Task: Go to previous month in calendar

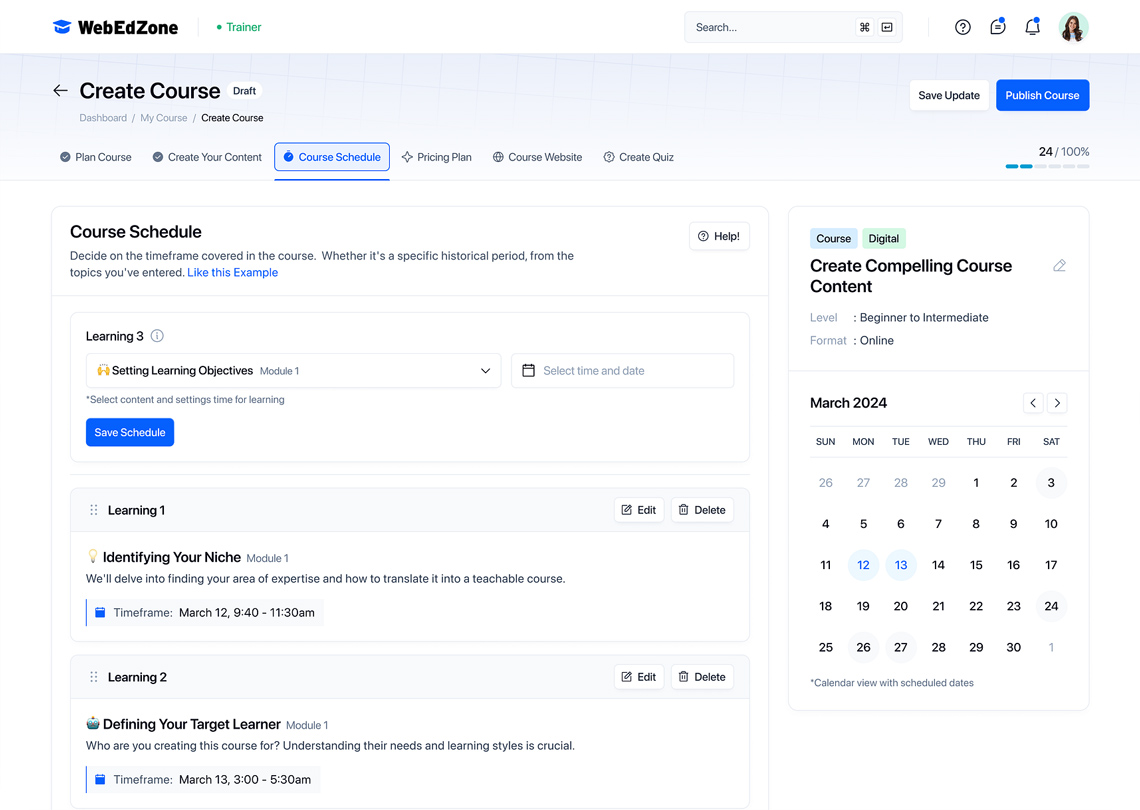Action: 1033,403
